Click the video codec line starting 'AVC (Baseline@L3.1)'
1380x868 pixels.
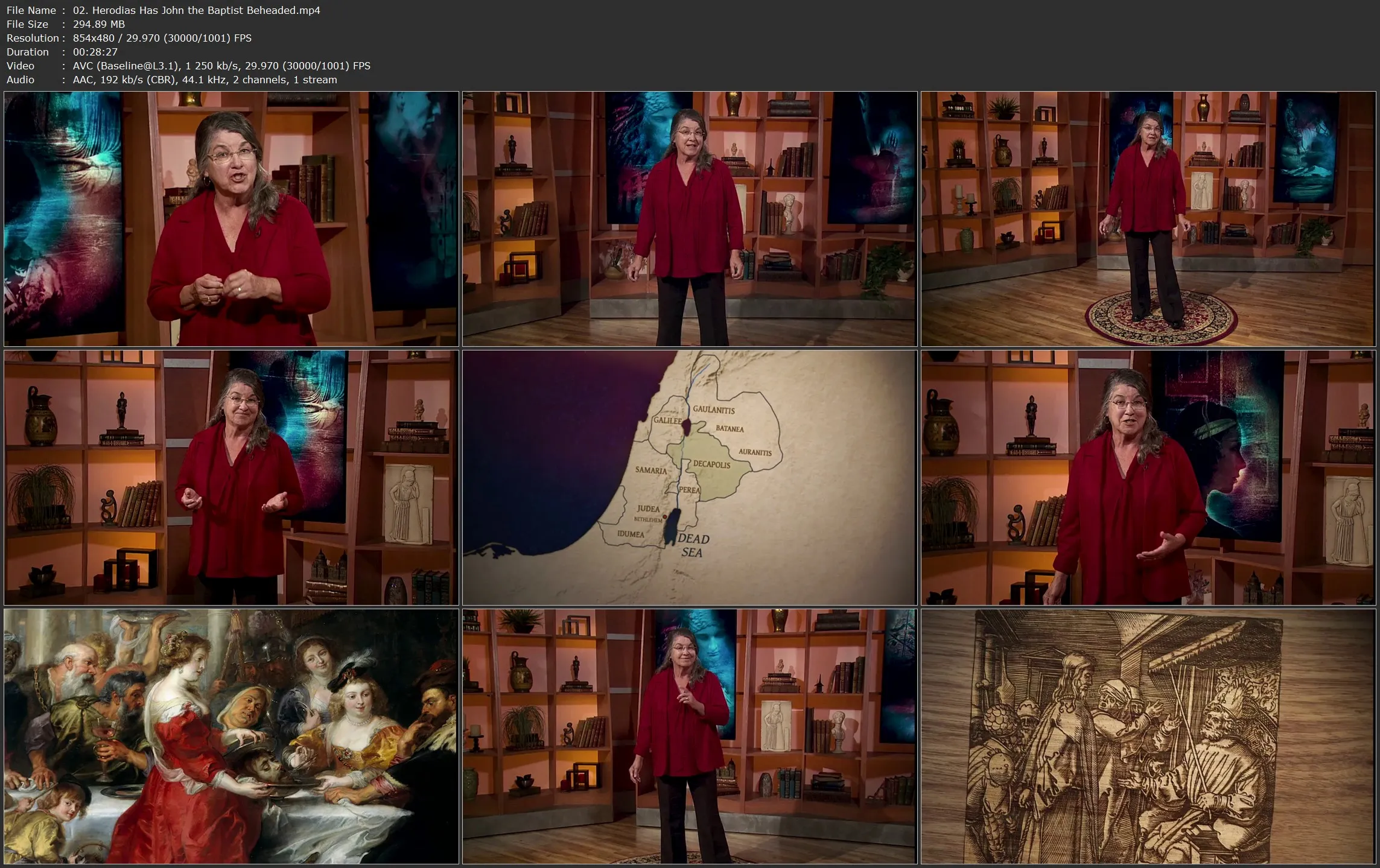coord(221,66)
